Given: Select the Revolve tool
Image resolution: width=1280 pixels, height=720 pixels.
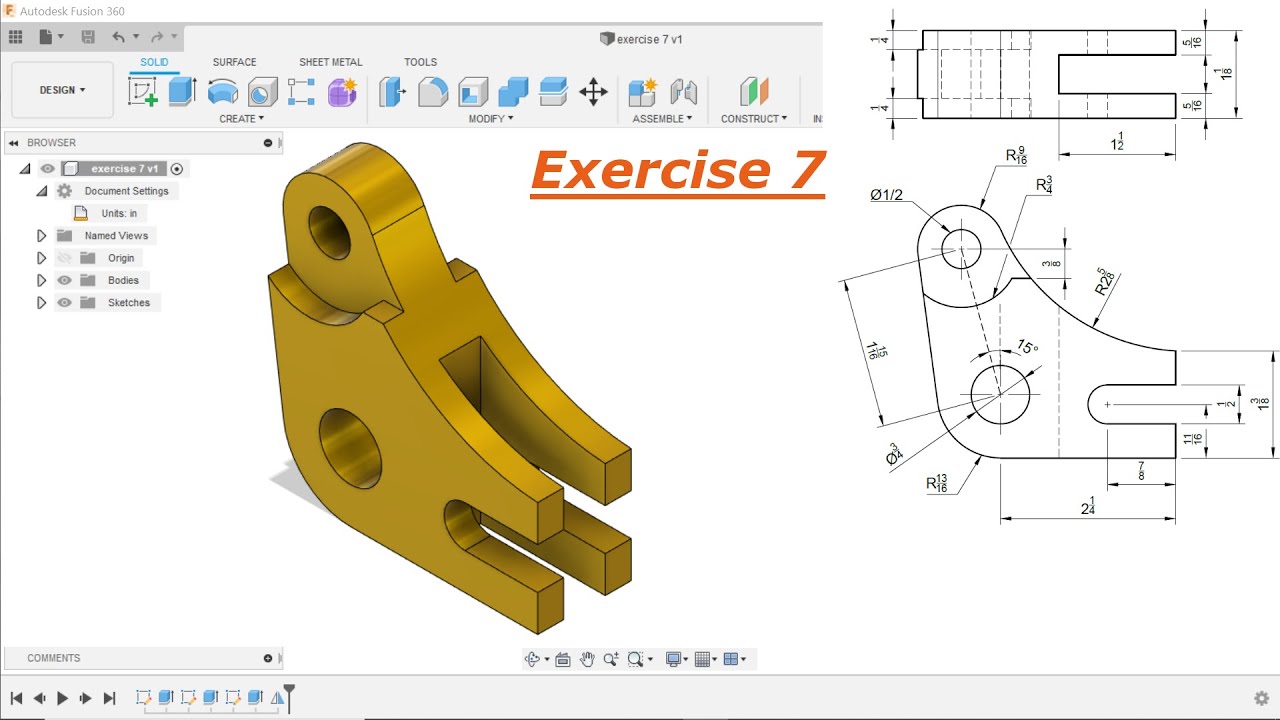Looking at the screenshot, I should [222, 92].
